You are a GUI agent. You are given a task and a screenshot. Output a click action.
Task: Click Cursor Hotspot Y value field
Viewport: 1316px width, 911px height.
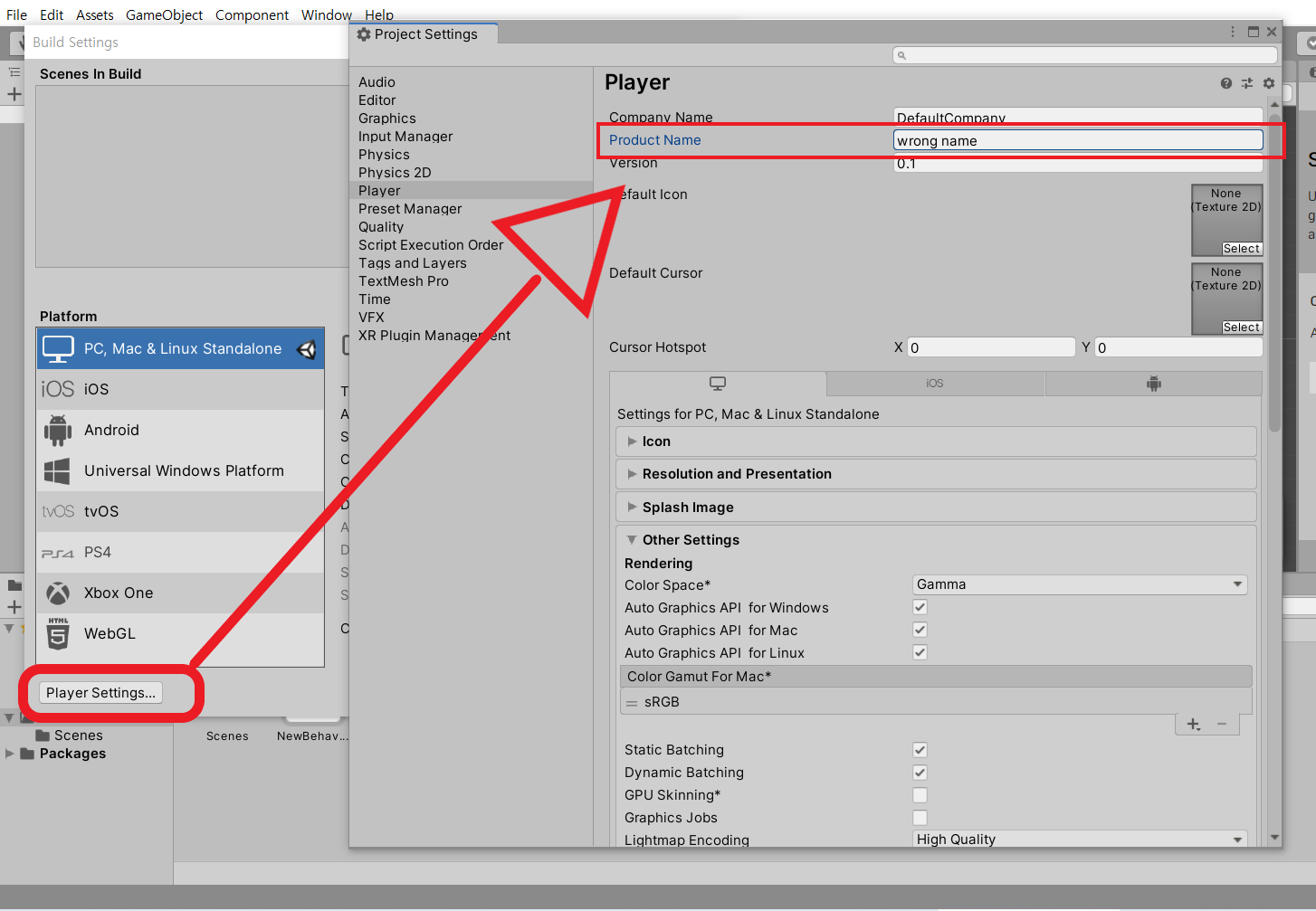(x=1178, y=347)
